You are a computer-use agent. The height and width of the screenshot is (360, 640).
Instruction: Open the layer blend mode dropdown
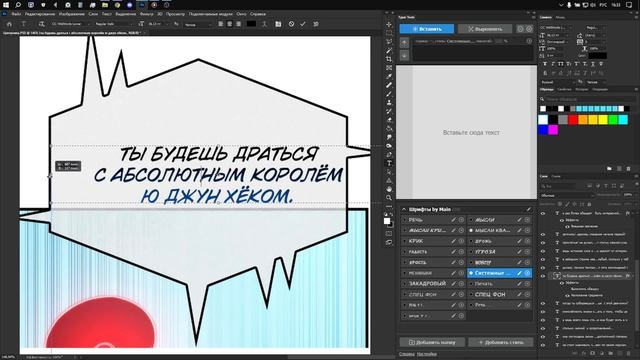coord(566,195)
